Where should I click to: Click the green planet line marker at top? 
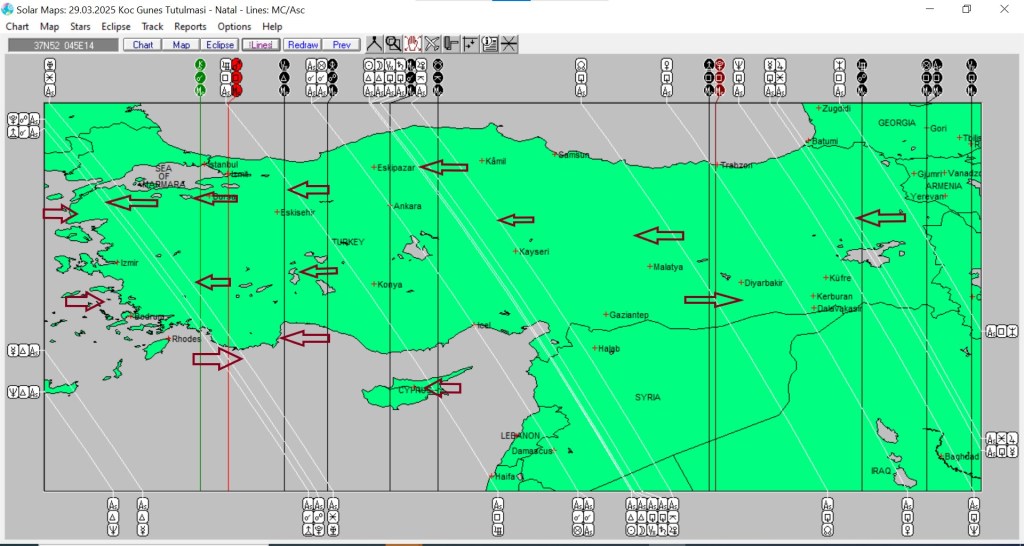200,65
